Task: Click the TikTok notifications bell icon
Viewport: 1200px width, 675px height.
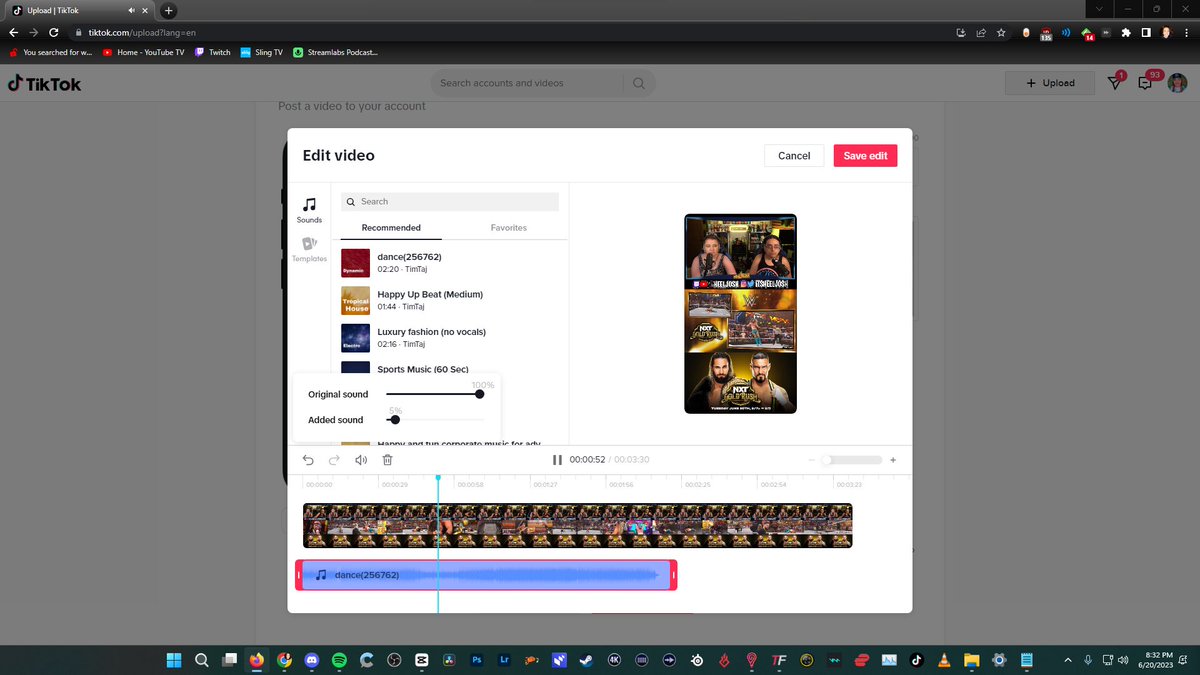Action: [1114, 83]
